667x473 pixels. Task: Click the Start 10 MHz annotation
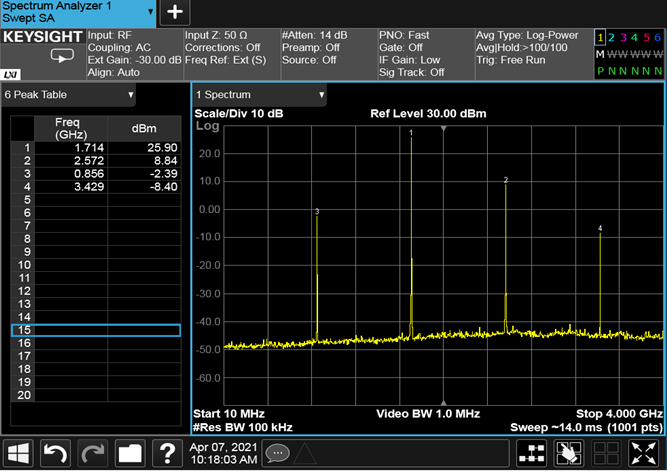click(229, 414)
